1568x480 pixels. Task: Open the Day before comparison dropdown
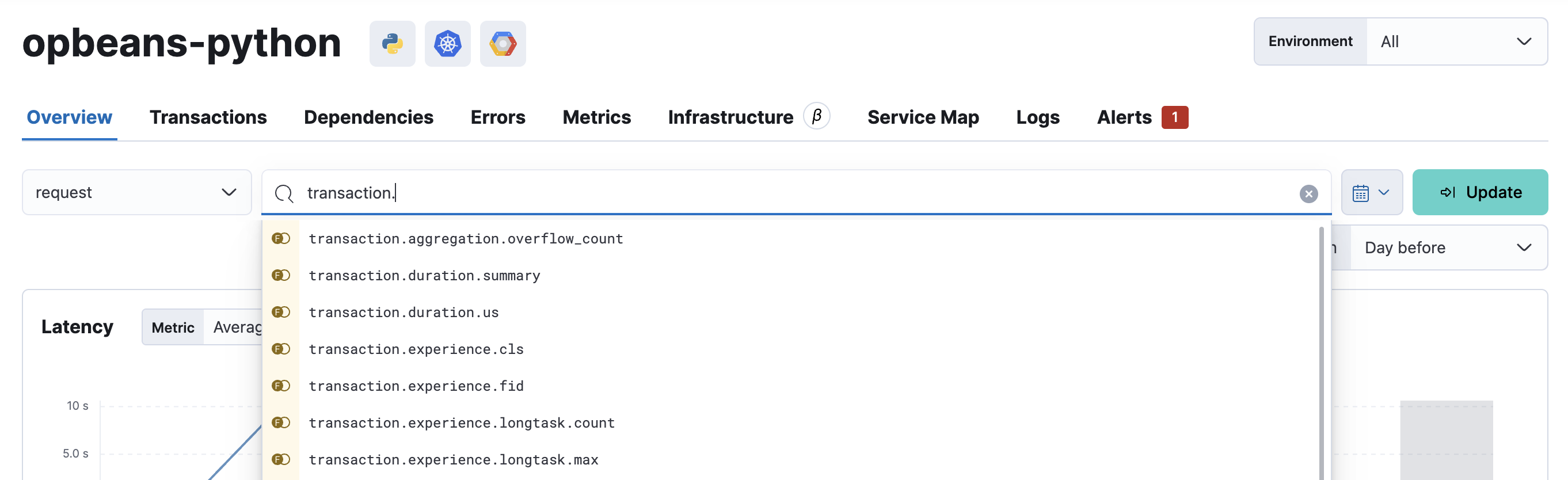(x=1448, y=247)
